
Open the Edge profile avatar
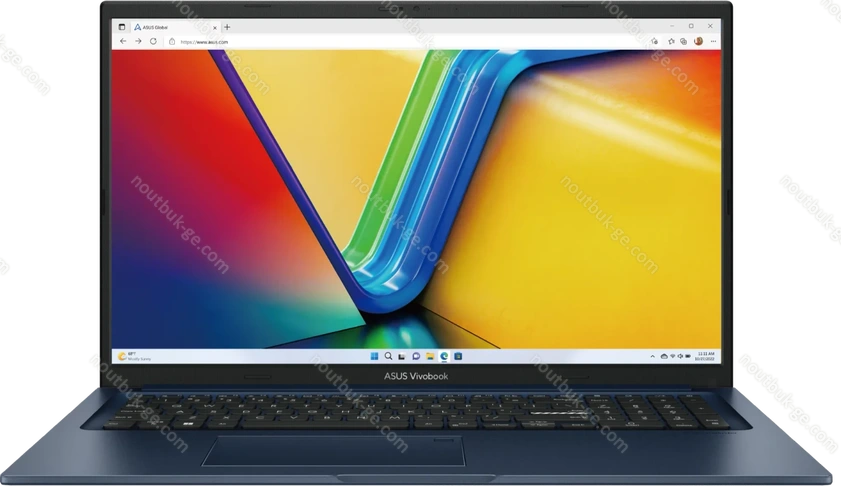(698, 41)
